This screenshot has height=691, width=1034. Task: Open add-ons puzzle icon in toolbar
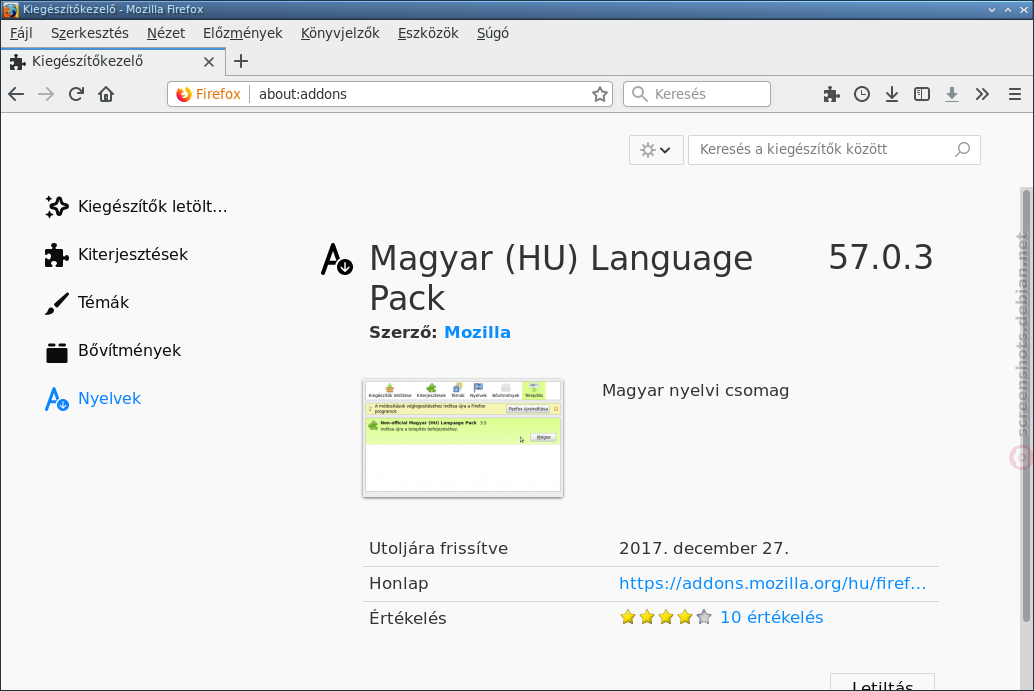832,94
